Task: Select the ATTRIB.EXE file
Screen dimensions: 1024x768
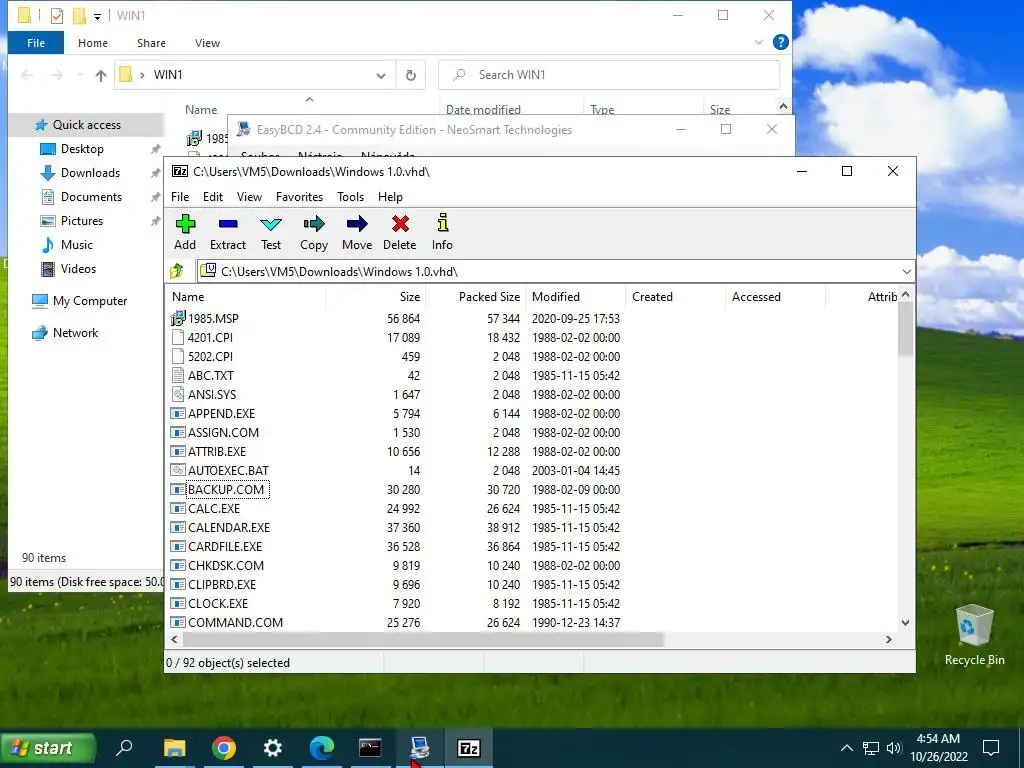Action: click(217, 451)
